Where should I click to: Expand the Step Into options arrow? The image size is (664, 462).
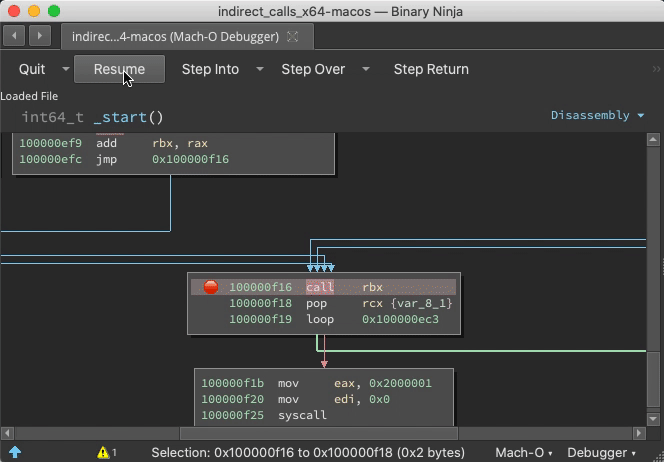coord(259,69)
